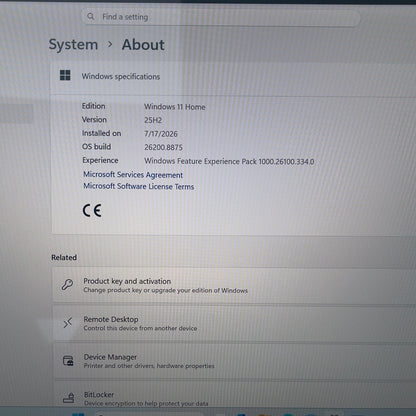This screenshot has height=416, width=416.
Task: Select the highlighted item in the left sidebar
Action: [17, 113]
